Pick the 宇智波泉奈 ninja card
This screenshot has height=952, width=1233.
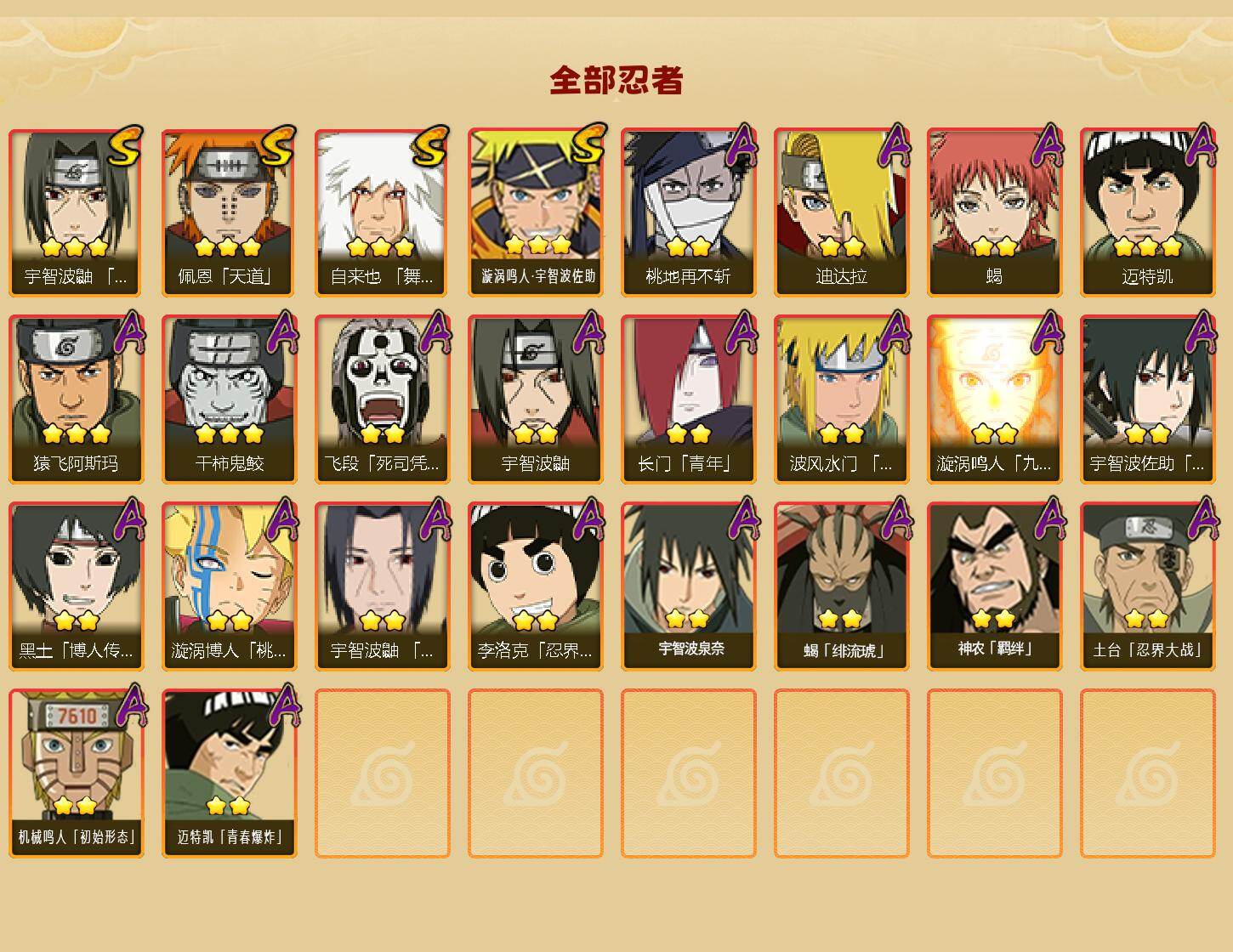689,586
